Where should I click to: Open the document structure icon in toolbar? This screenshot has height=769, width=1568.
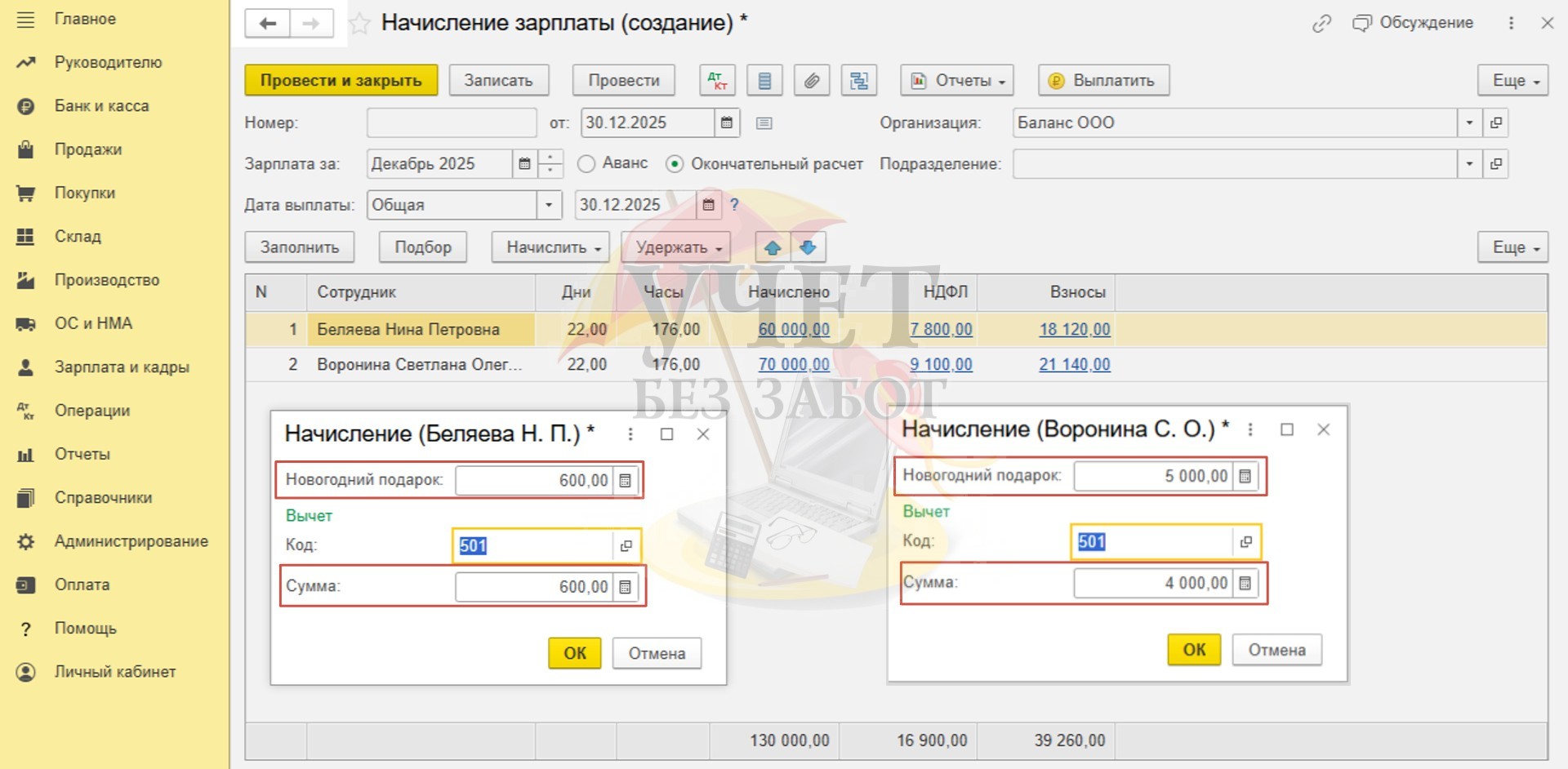(858, 81)
